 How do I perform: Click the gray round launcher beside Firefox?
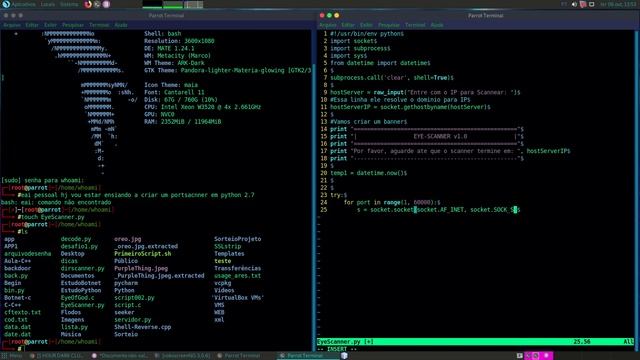pyautogui.click(x=97, y=4)
